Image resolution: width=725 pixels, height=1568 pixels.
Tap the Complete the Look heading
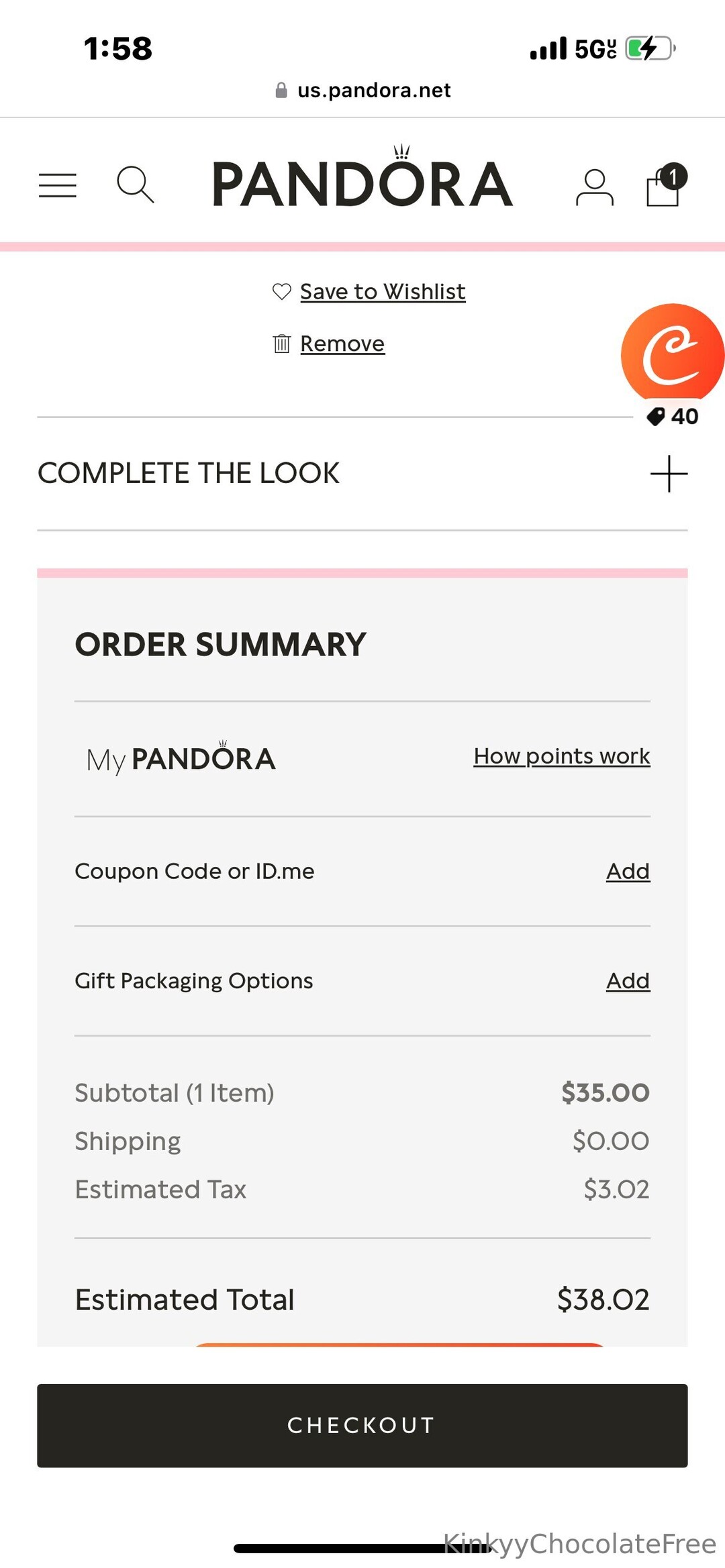click(x=189, y=473)
